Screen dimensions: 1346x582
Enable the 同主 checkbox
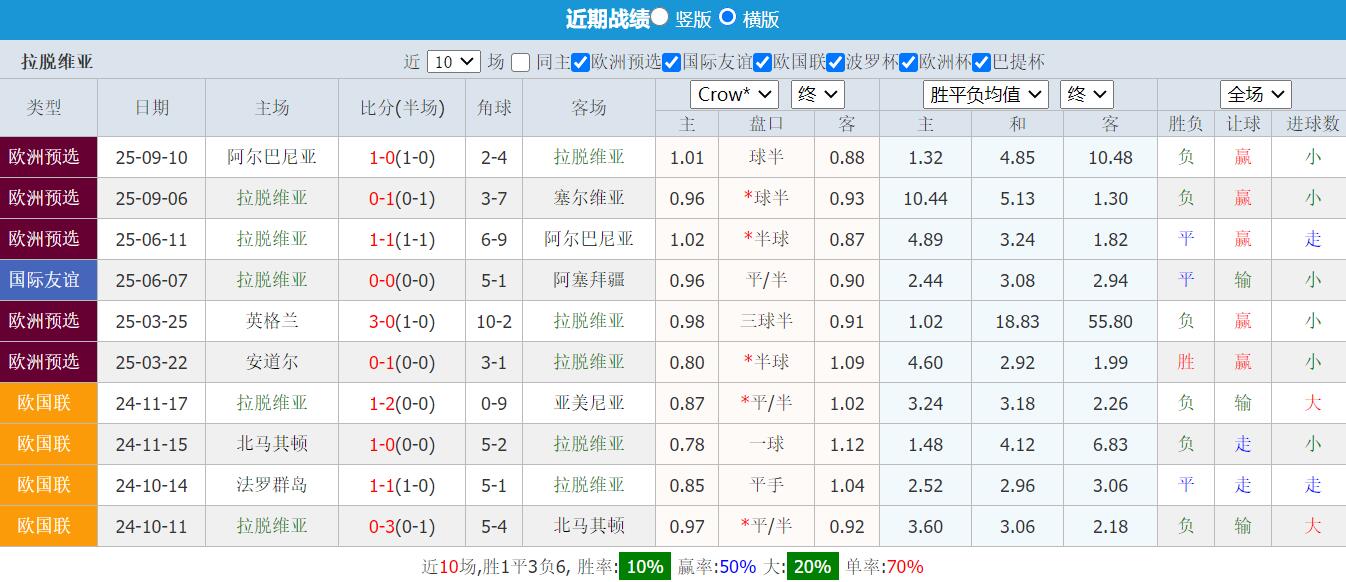tap(519, 61)
